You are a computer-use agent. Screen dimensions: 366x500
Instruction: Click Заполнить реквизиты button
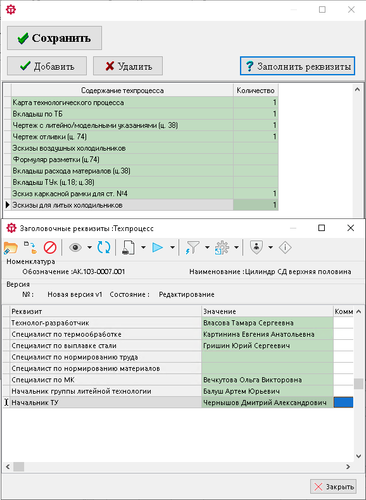[x=297, y=66]
